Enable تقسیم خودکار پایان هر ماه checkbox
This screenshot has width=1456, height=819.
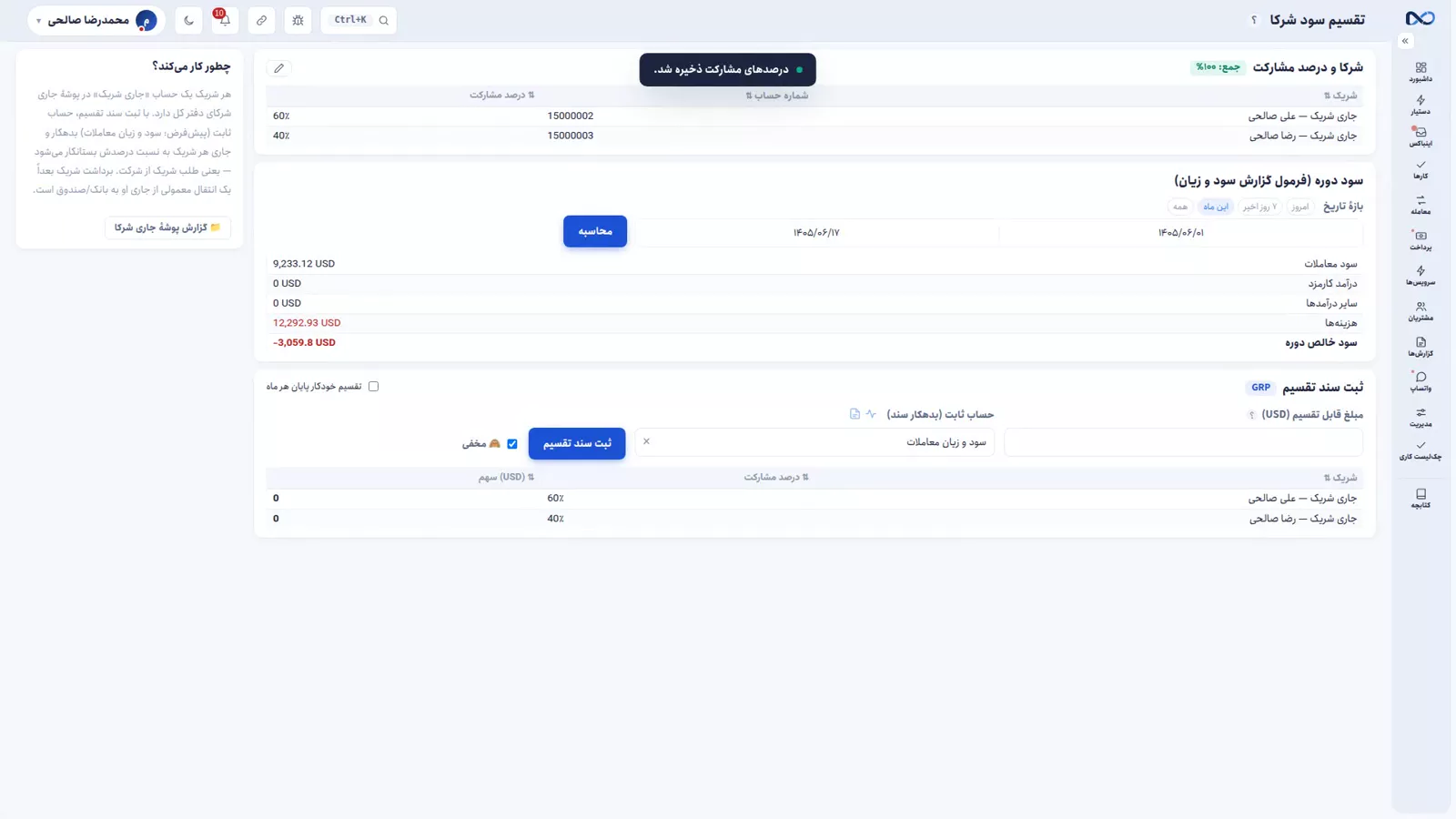tap(373, 387)
